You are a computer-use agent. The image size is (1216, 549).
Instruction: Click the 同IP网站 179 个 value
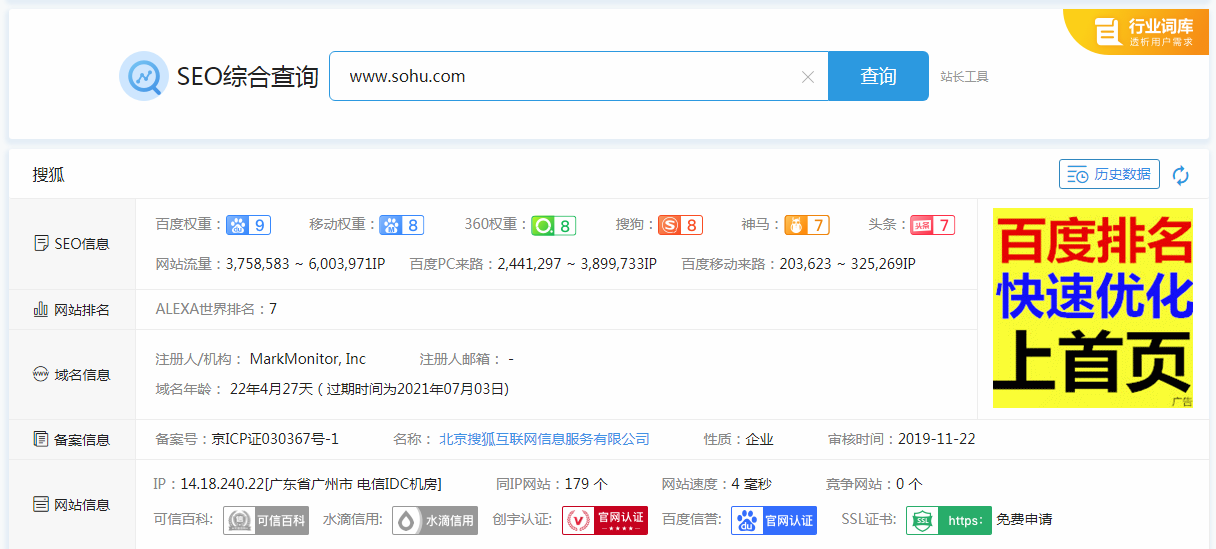click(x=586, y=484)
